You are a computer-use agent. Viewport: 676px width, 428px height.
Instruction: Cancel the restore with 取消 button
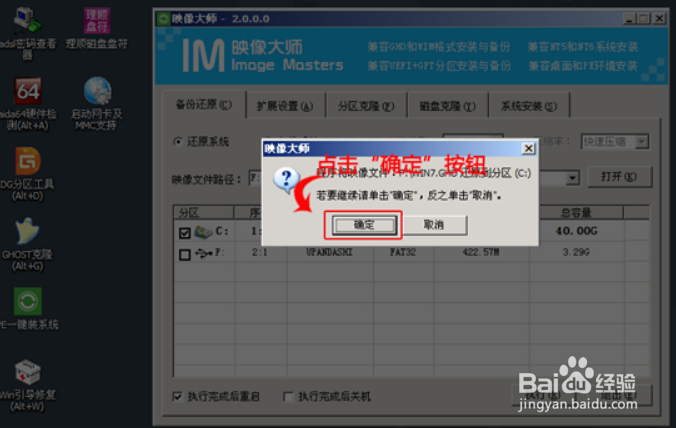[434, 225]
